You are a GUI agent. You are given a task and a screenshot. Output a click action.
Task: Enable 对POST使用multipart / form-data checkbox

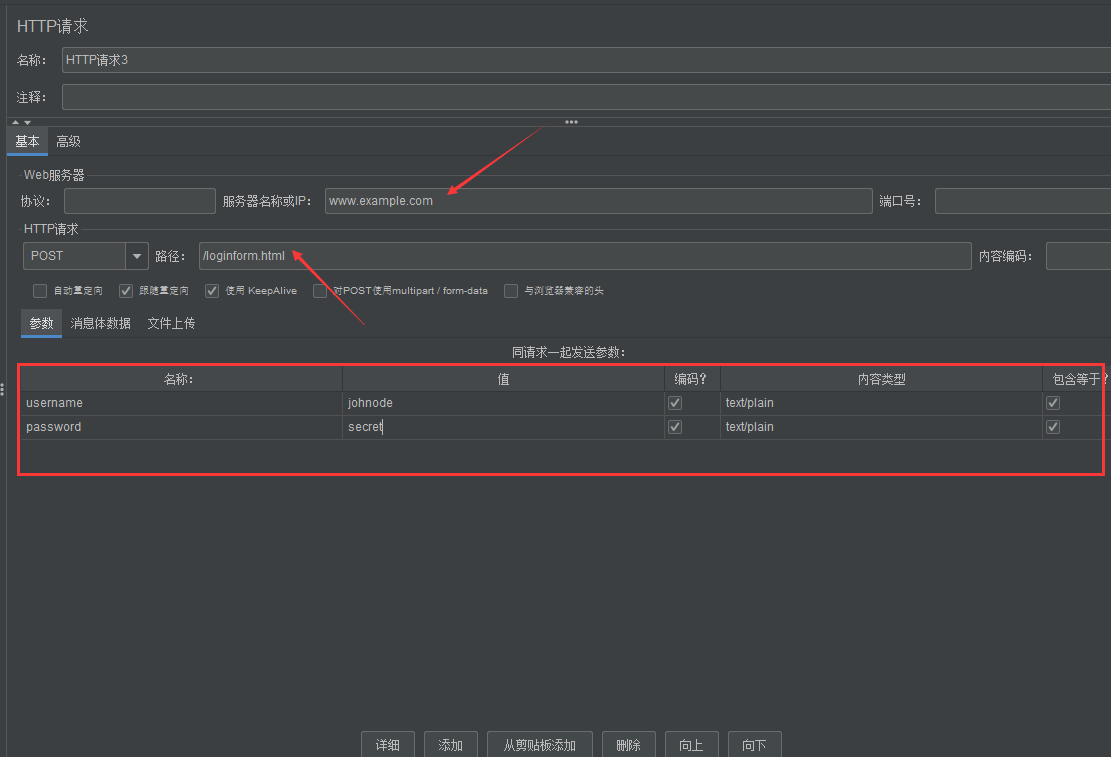click(x=320, y=291)
